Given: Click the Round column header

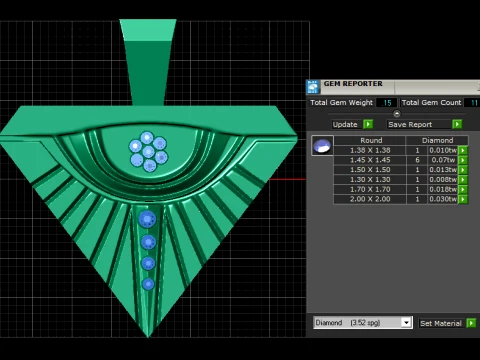Looking at the screenshot, I should click(x=370, y=140).
